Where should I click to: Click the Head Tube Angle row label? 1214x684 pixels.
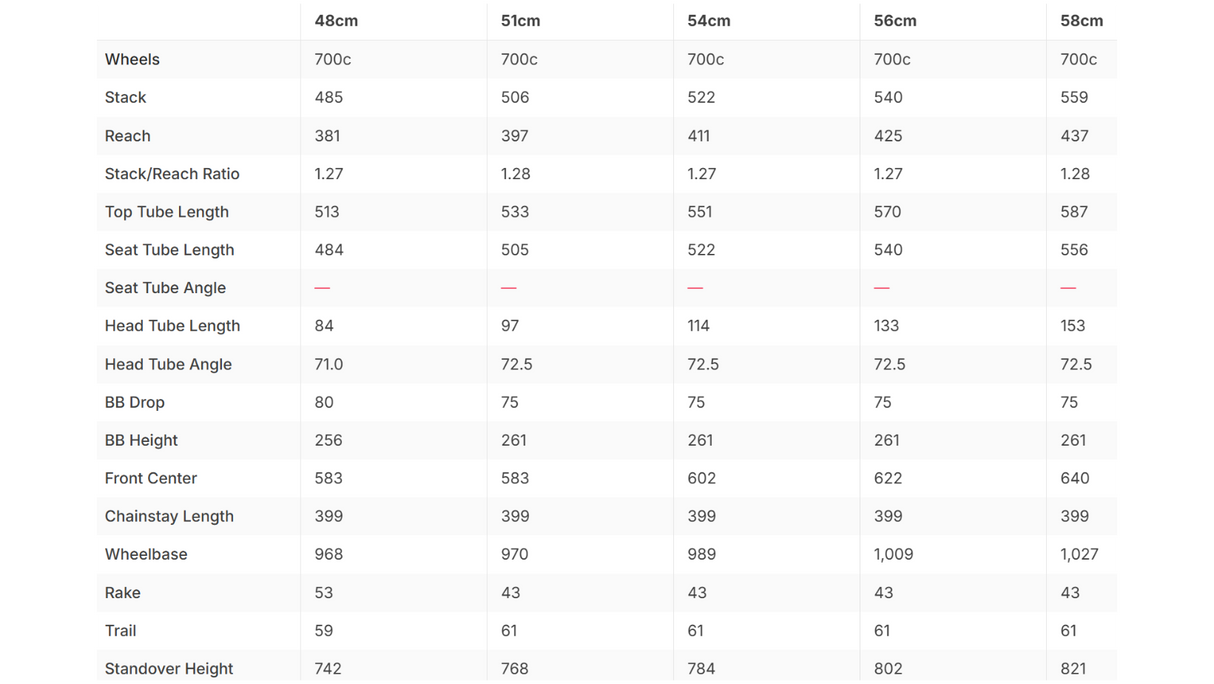168,364
